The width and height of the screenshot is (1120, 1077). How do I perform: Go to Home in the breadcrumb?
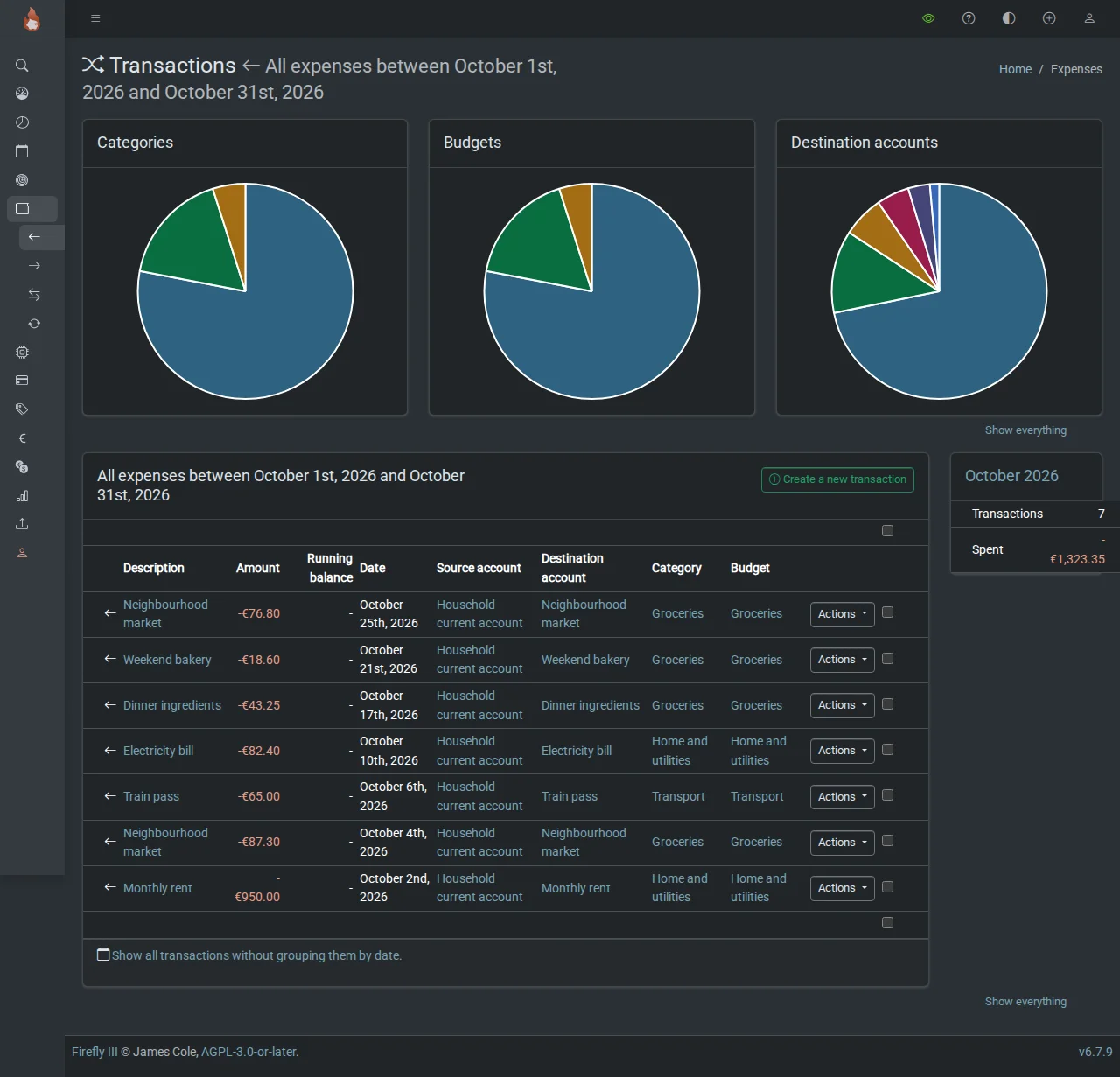point(1015,69)
